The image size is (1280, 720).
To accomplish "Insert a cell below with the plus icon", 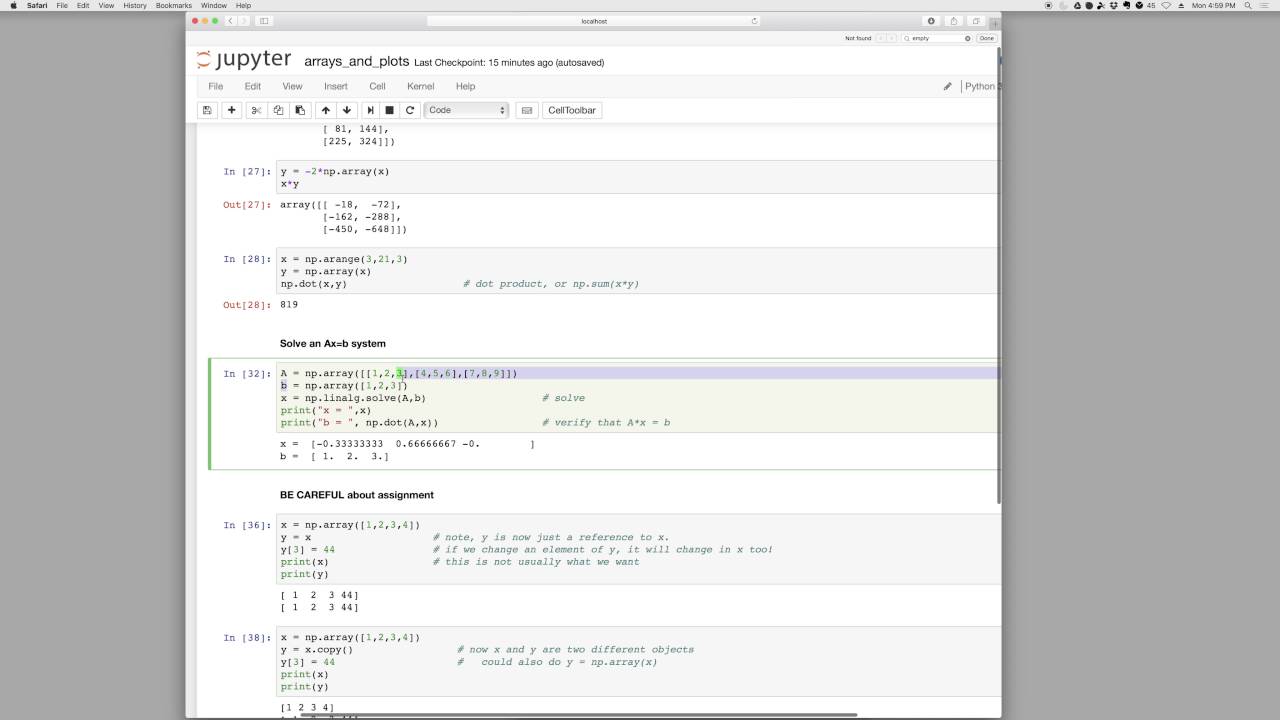I will point(232,110).
